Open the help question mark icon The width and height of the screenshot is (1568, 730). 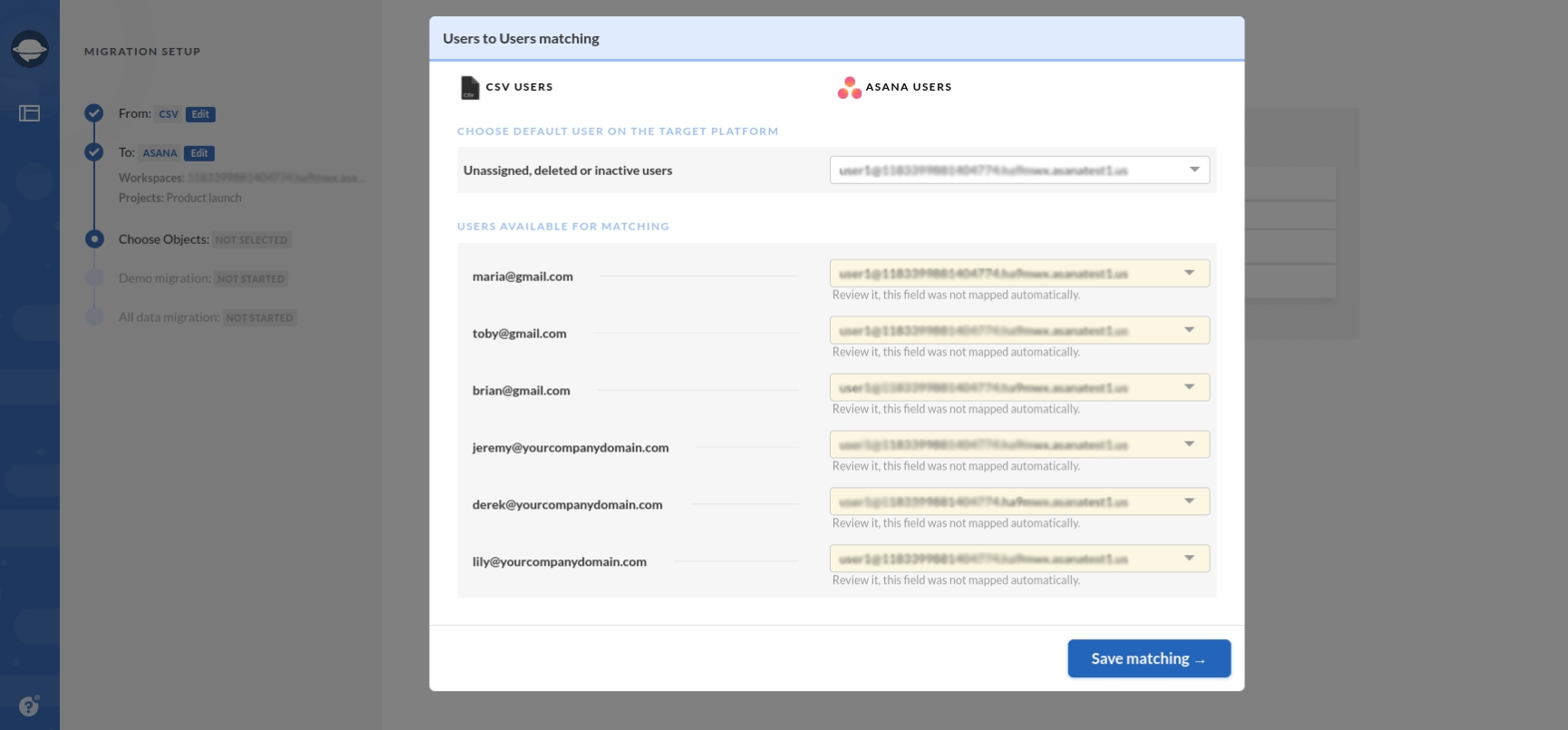point(29,706)
